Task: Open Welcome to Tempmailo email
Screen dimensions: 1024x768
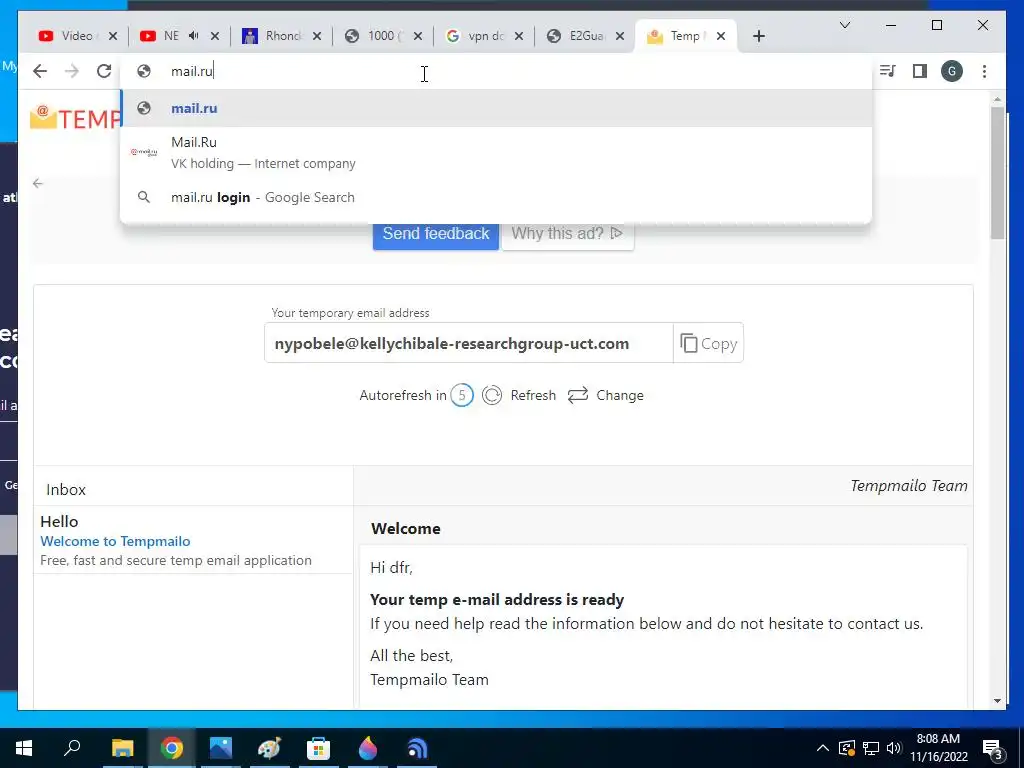Action: pos(115,541)
